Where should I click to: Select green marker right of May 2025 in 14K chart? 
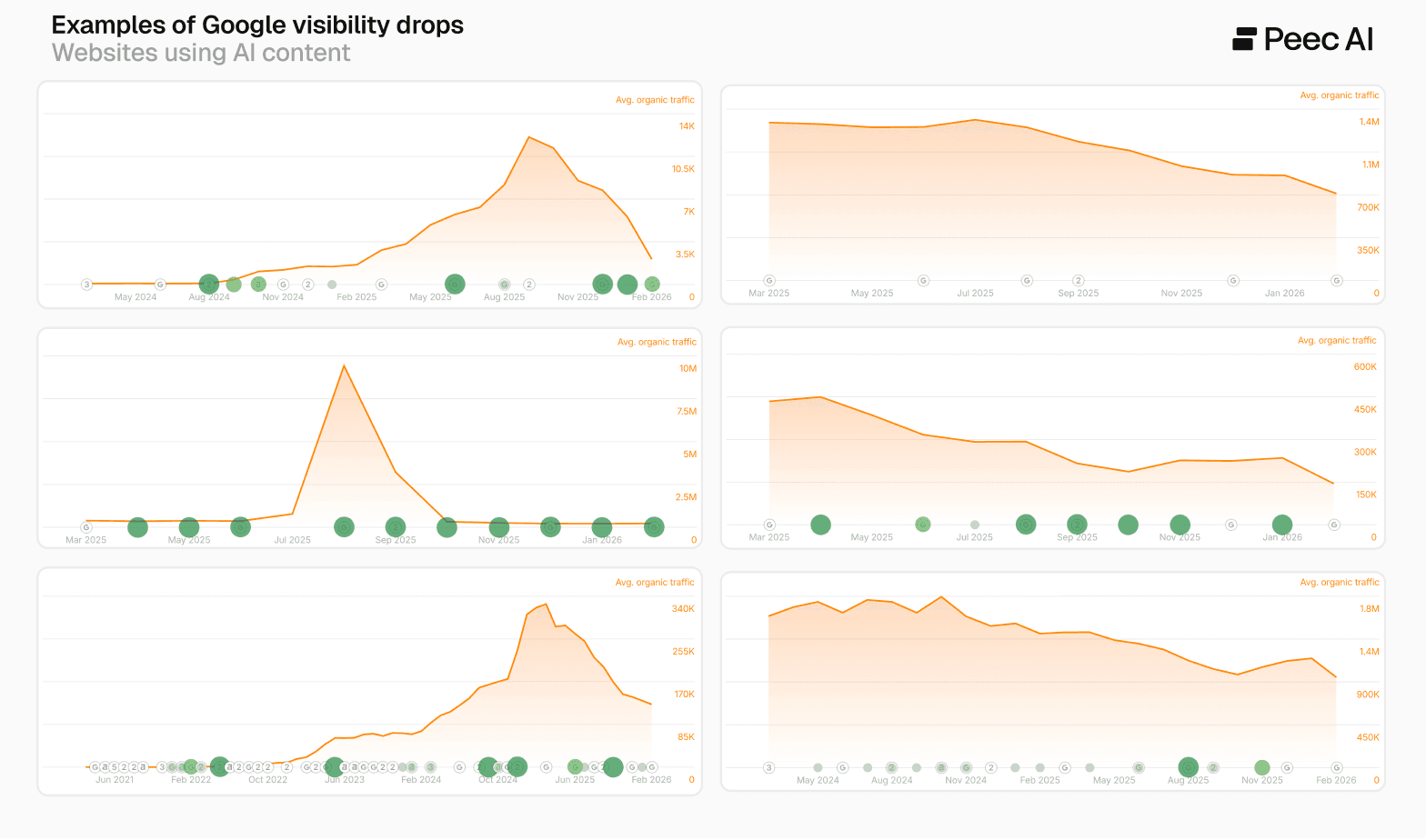pos(455,285)
